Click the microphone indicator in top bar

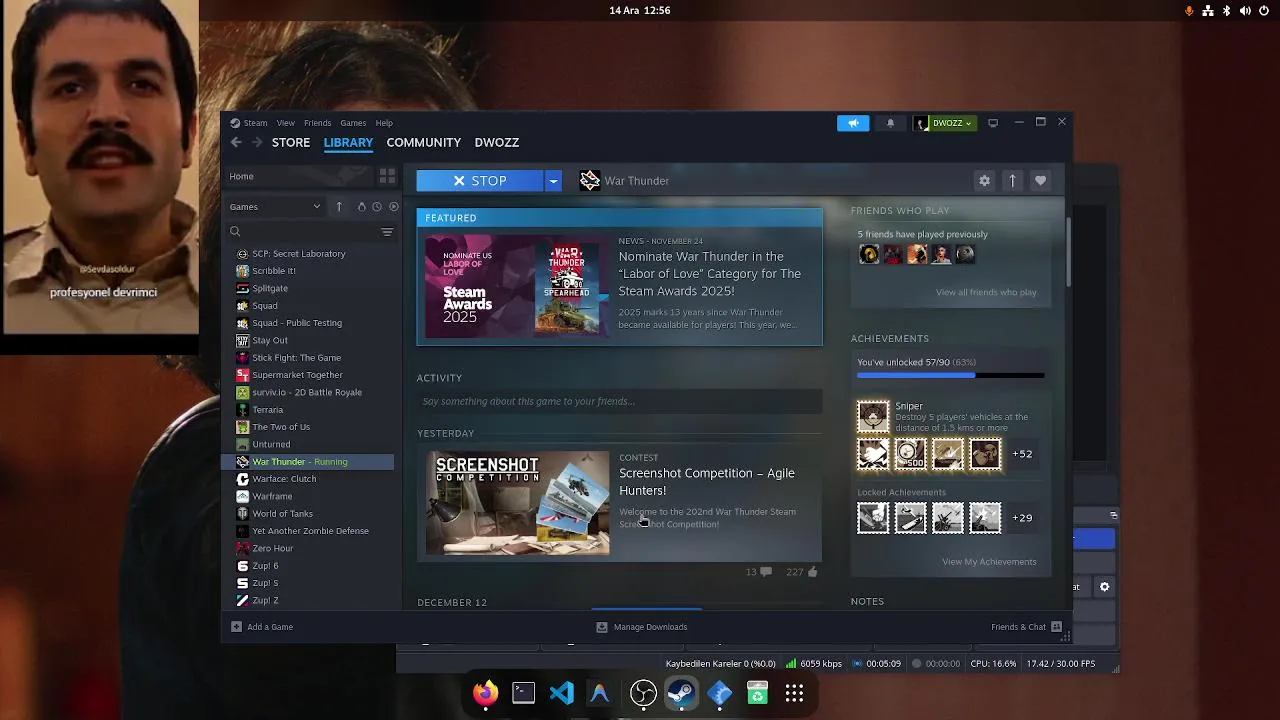1189,10
